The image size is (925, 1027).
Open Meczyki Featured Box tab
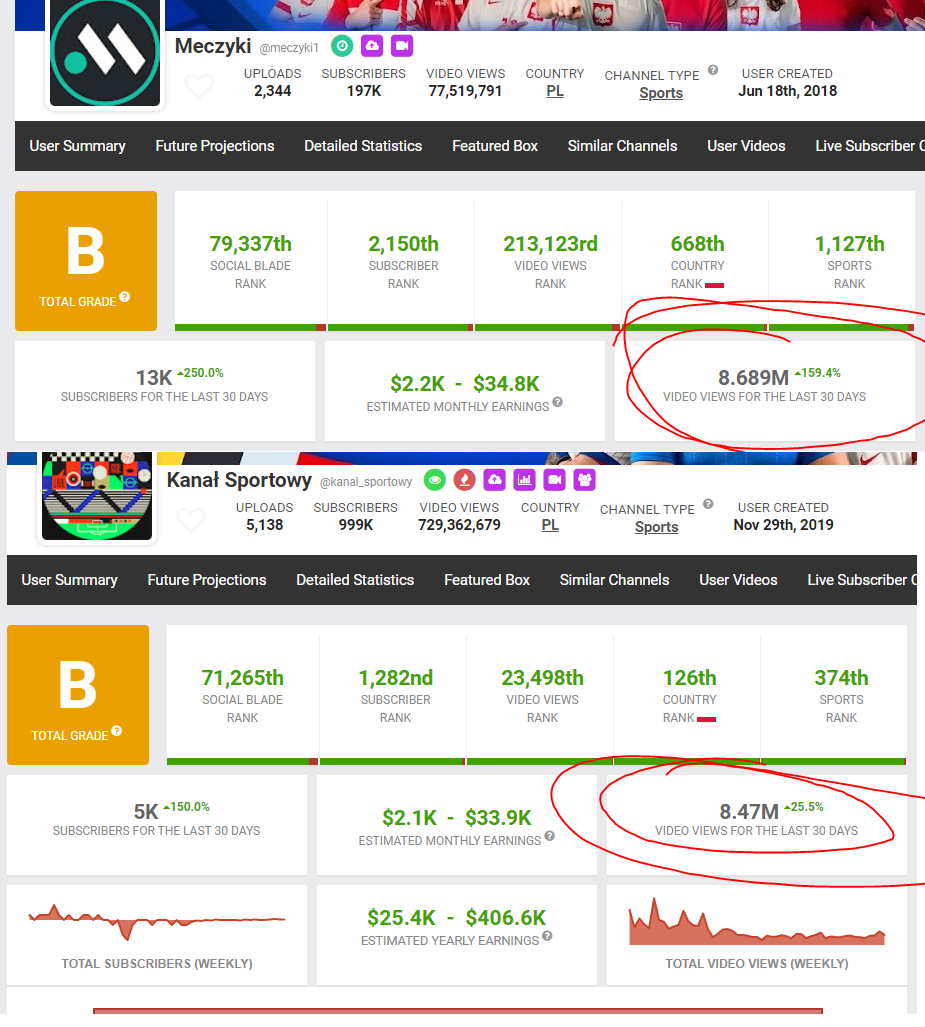pyautogui.click(x=495, y=146)
